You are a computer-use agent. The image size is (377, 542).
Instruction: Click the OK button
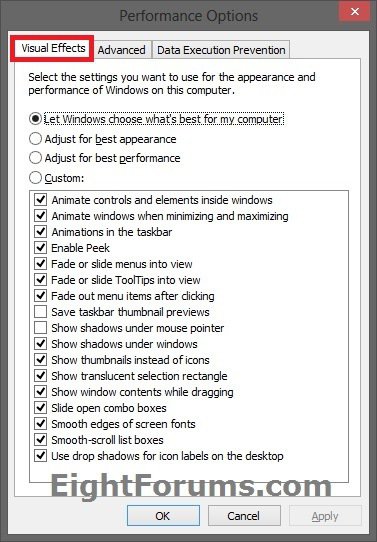pos(163,516)
